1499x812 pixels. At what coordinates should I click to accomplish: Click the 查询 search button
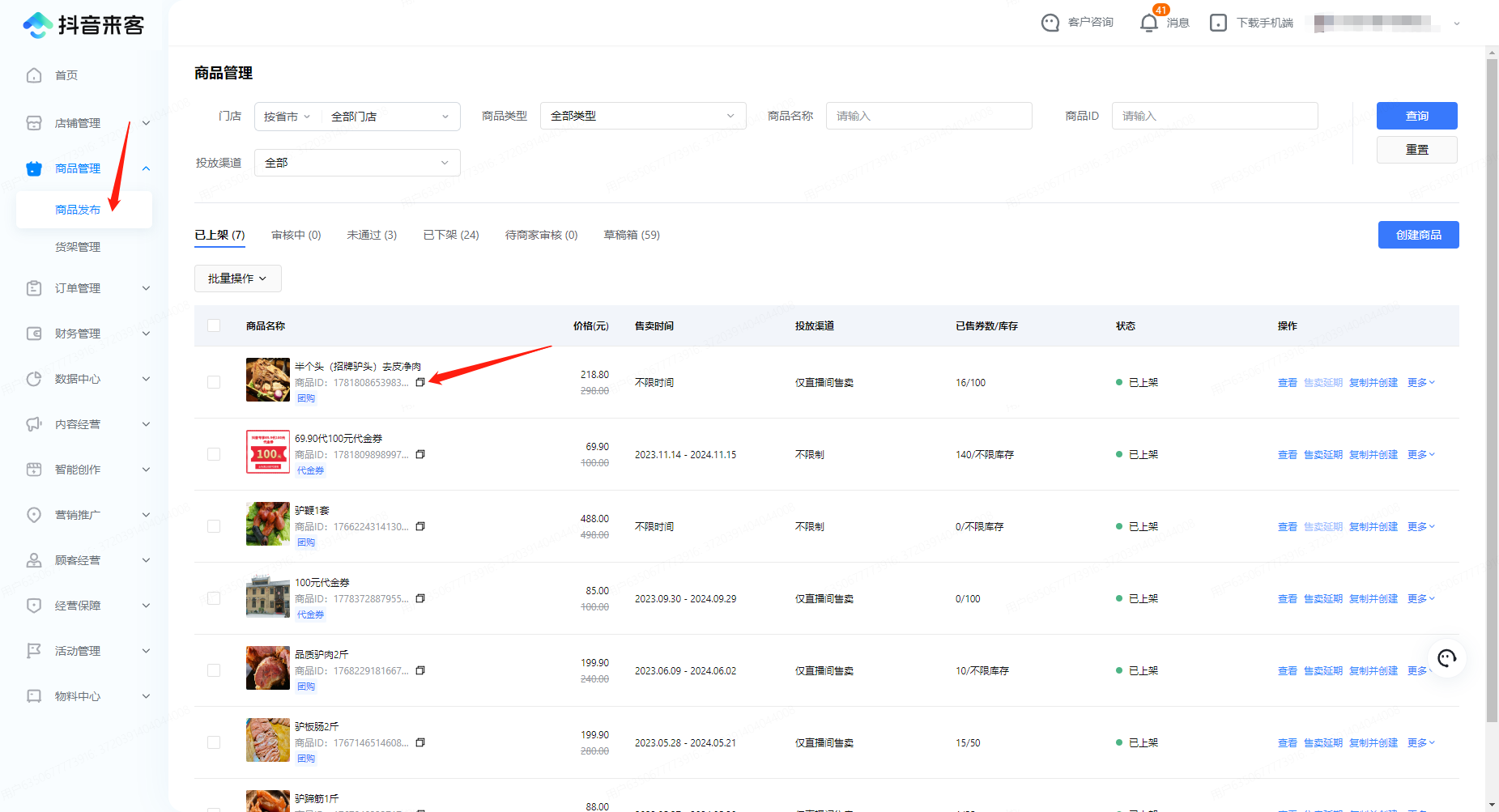(1416, 116)
